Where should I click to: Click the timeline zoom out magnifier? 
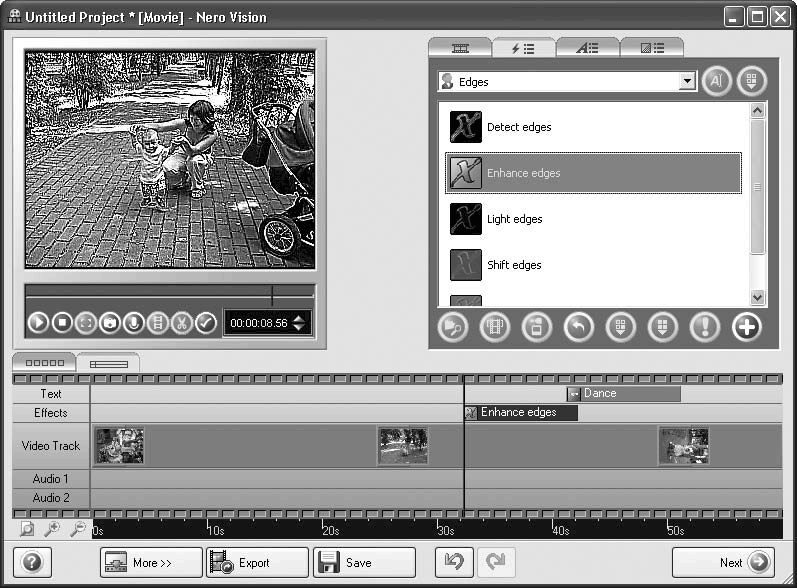(76, 529)
